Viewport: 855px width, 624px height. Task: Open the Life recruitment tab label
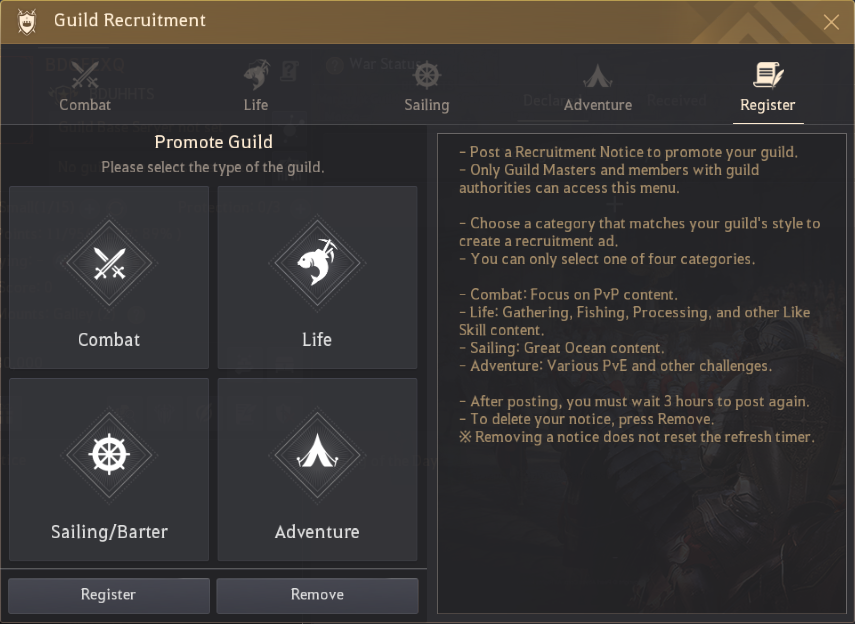[x=256, y=104]
